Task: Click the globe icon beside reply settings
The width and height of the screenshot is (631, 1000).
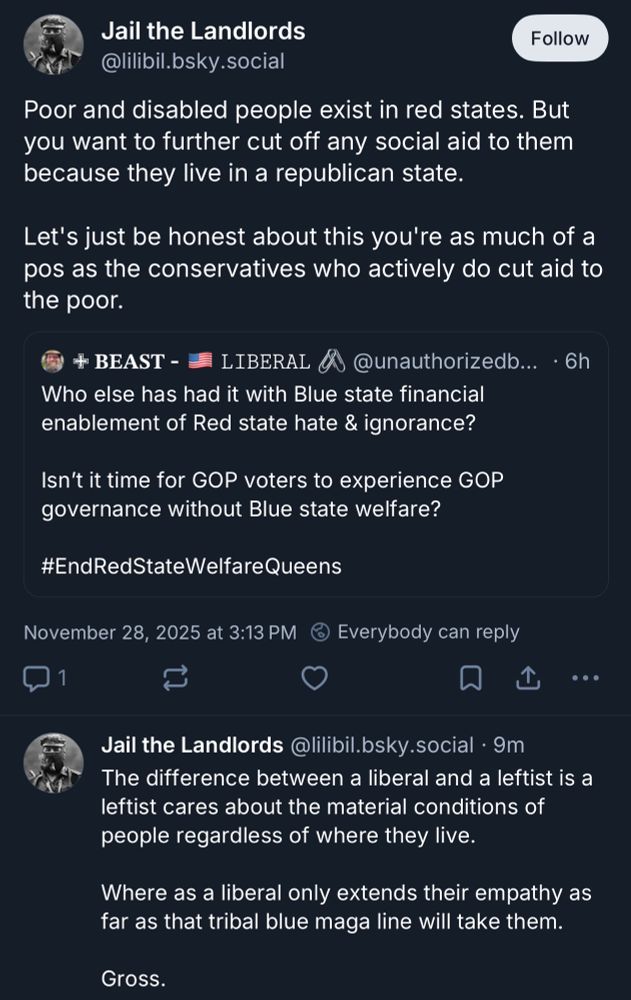Action: tap(320, 632)
